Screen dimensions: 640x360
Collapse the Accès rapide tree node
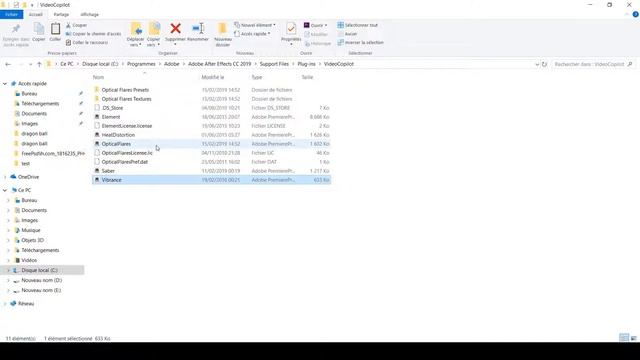pyautogui.click(x=5, y=84)
